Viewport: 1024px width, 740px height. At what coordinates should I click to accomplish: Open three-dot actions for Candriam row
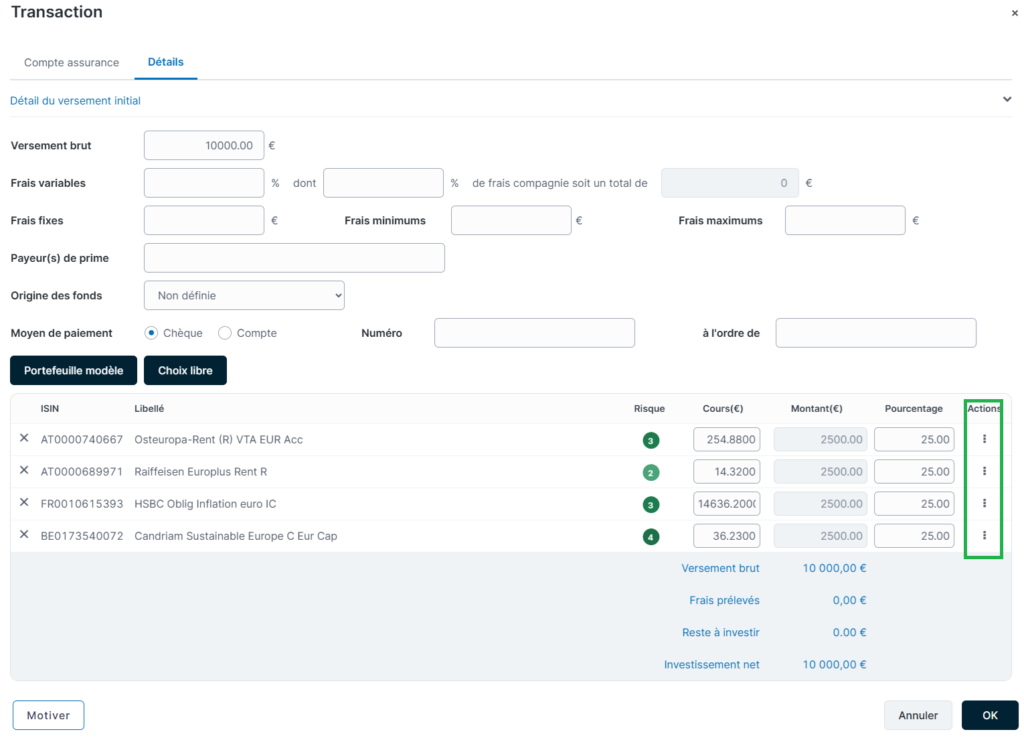point(984,535)
